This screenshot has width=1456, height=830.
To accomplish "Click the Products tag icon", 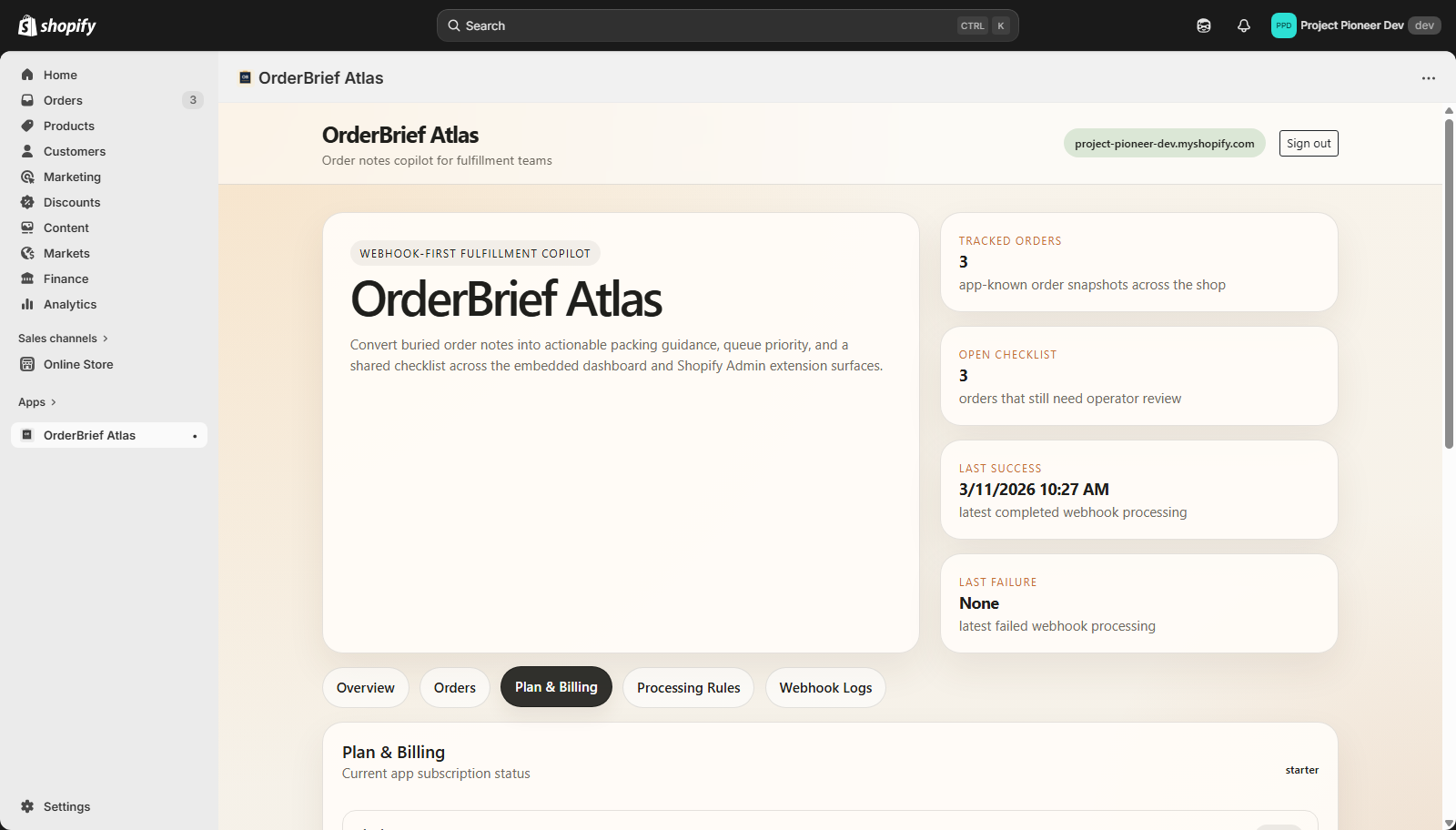I will pyautogui.click(x=27, y=126).
